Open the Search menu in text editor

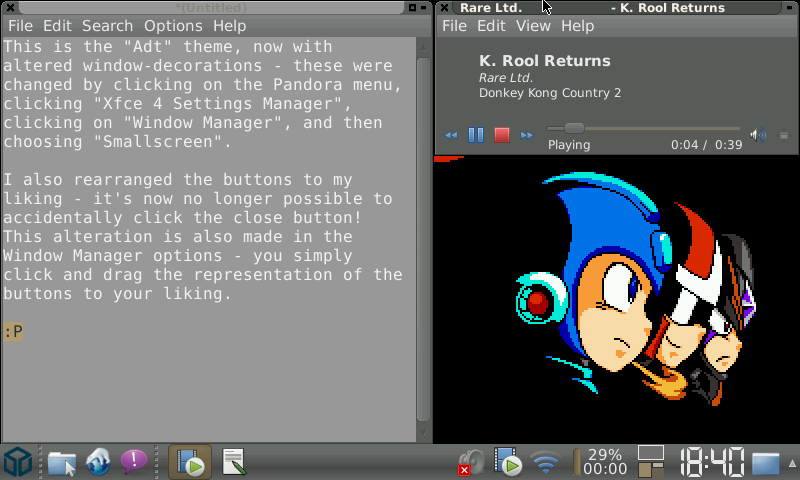click(107, 26)
